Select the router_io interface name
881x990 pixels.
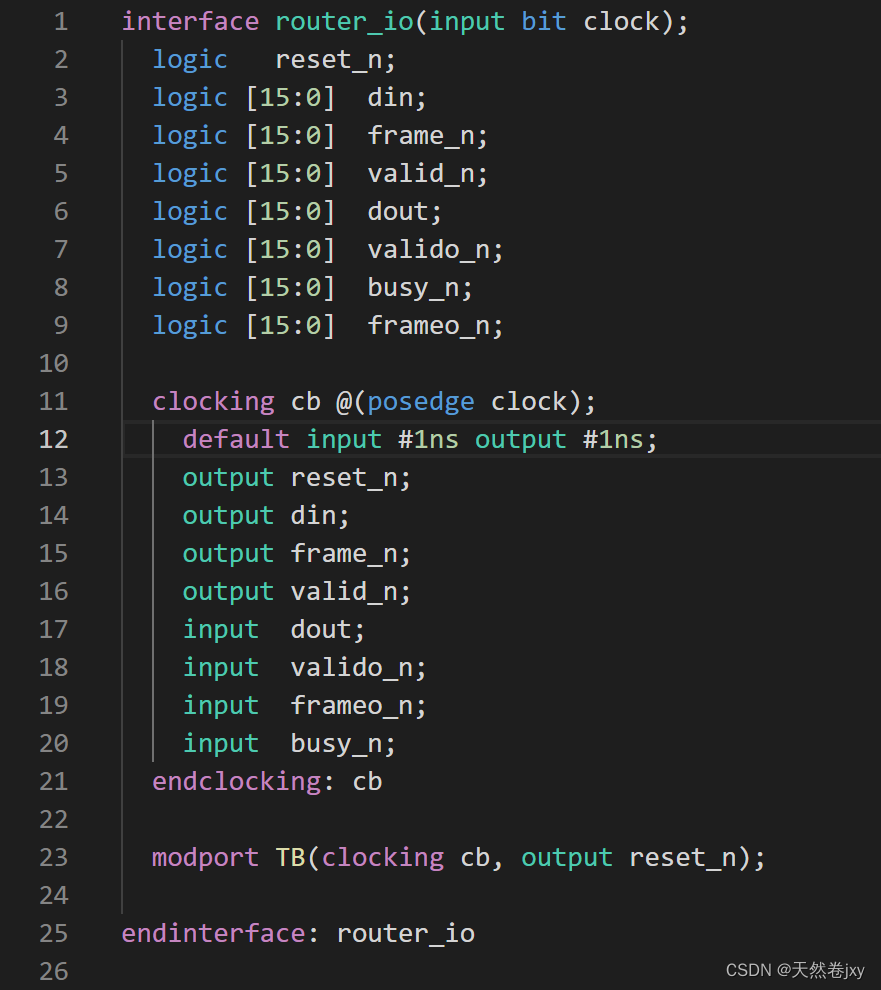pos(344,20)
